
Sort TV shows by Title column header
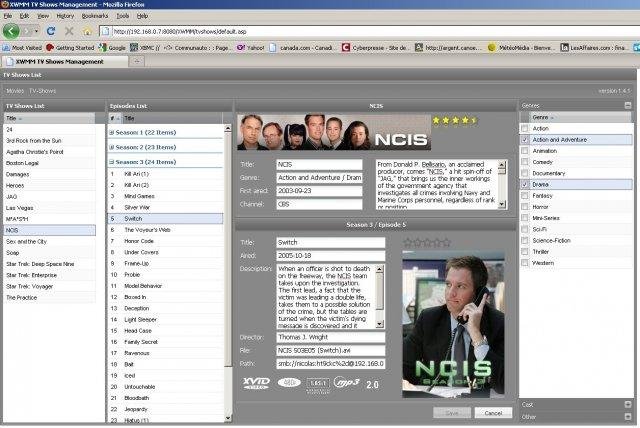click(x=49, y=118)
